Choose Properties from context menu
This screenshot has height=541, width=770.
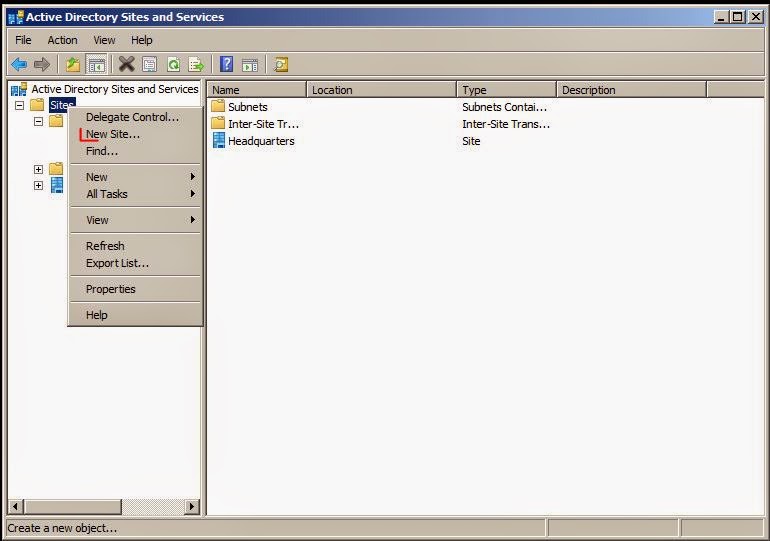pos(135,289)
